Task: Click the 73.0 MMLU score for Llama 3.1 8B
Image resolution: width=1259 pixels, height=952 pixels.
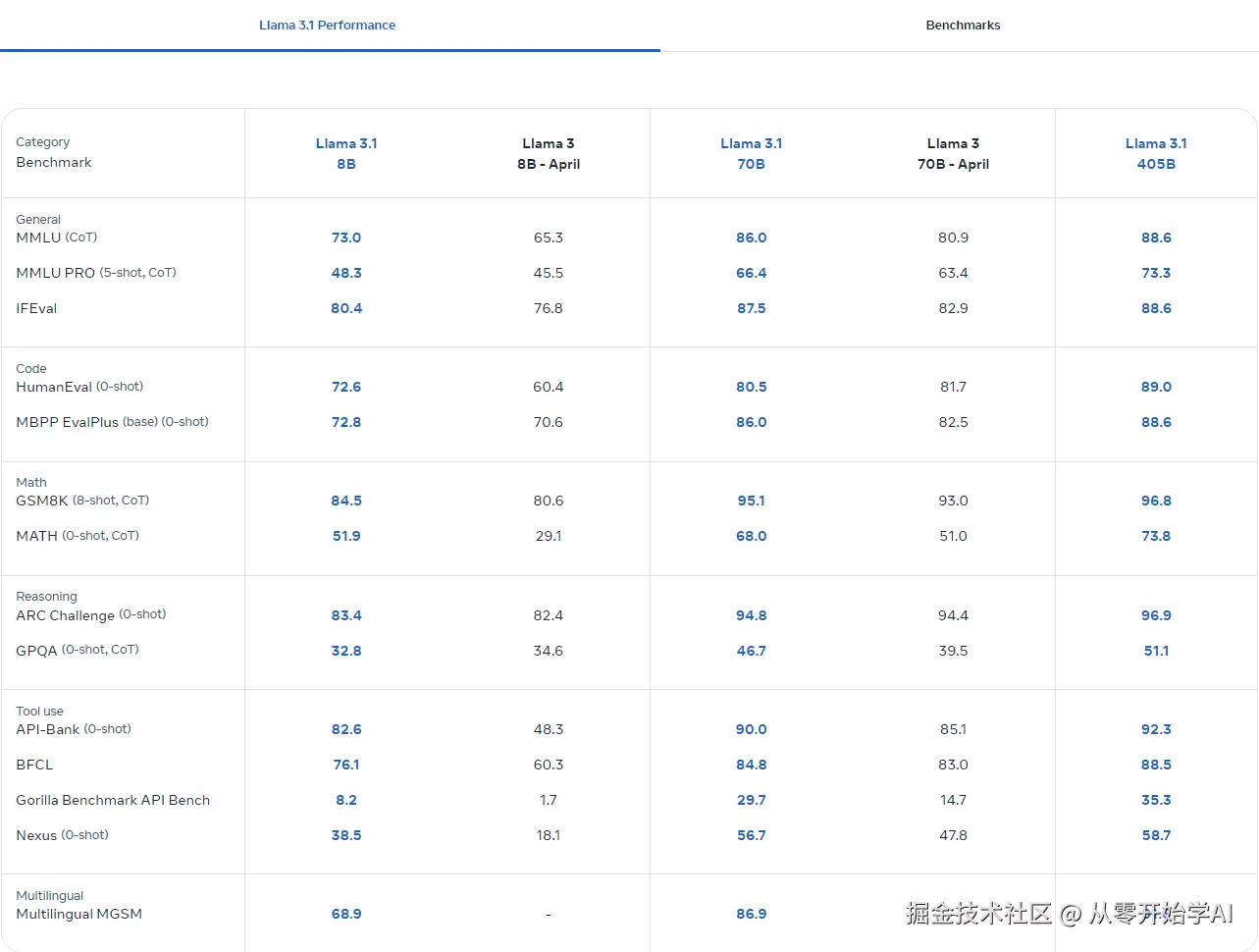Action: (346, 238)
